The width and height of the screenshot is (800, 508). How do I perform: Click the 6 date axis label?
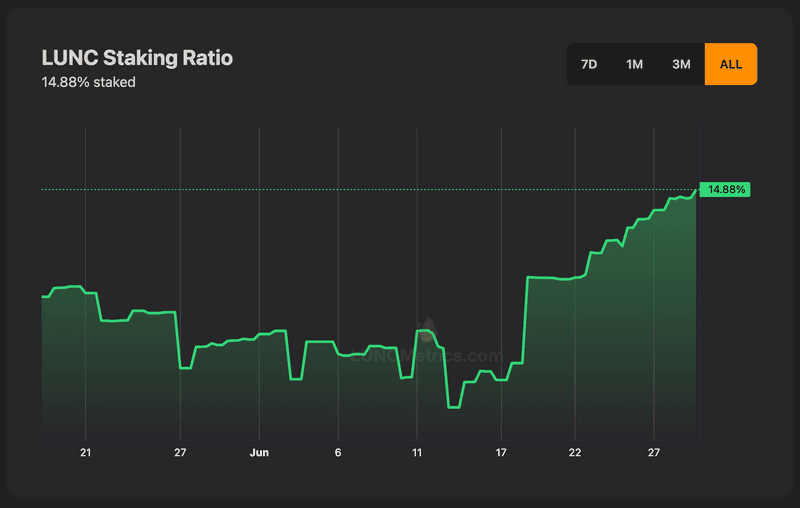point(338,453)
